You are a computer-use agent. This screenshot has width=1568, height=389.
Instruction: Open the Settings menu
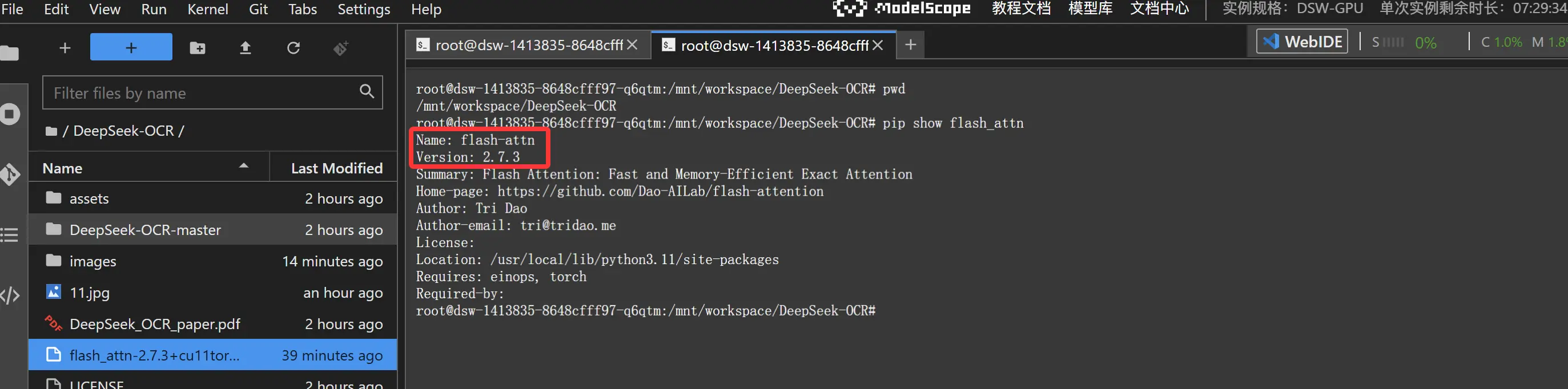(x=363, y=10)
